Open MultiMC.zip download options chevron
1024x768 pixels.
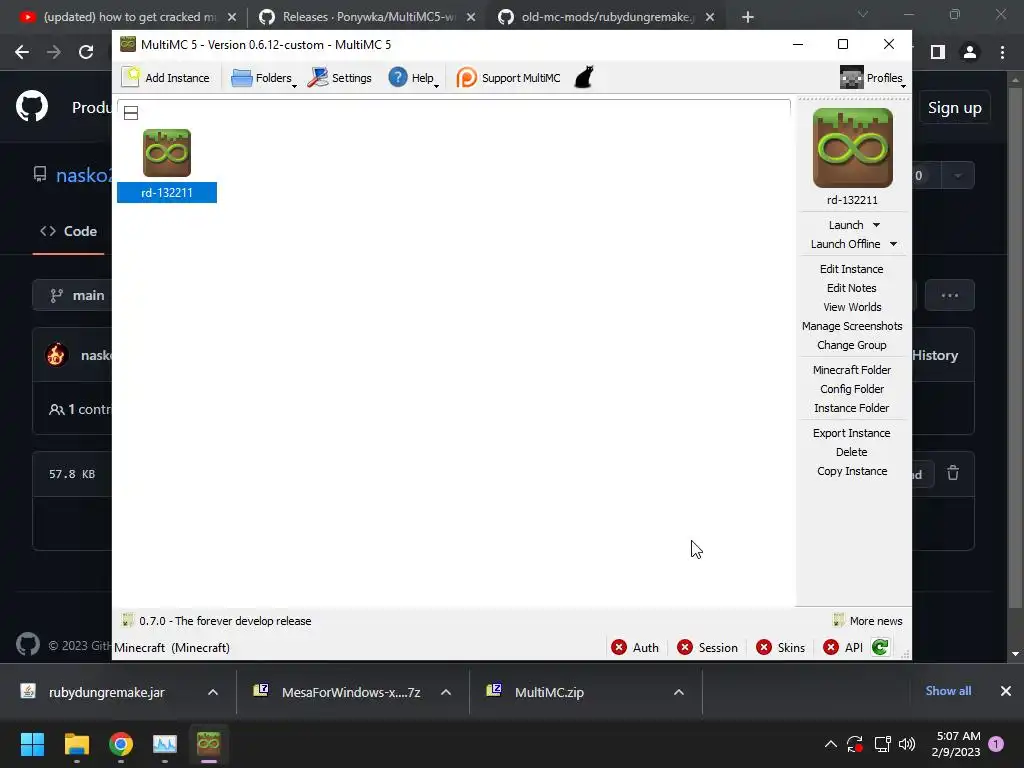click(679, 692)
